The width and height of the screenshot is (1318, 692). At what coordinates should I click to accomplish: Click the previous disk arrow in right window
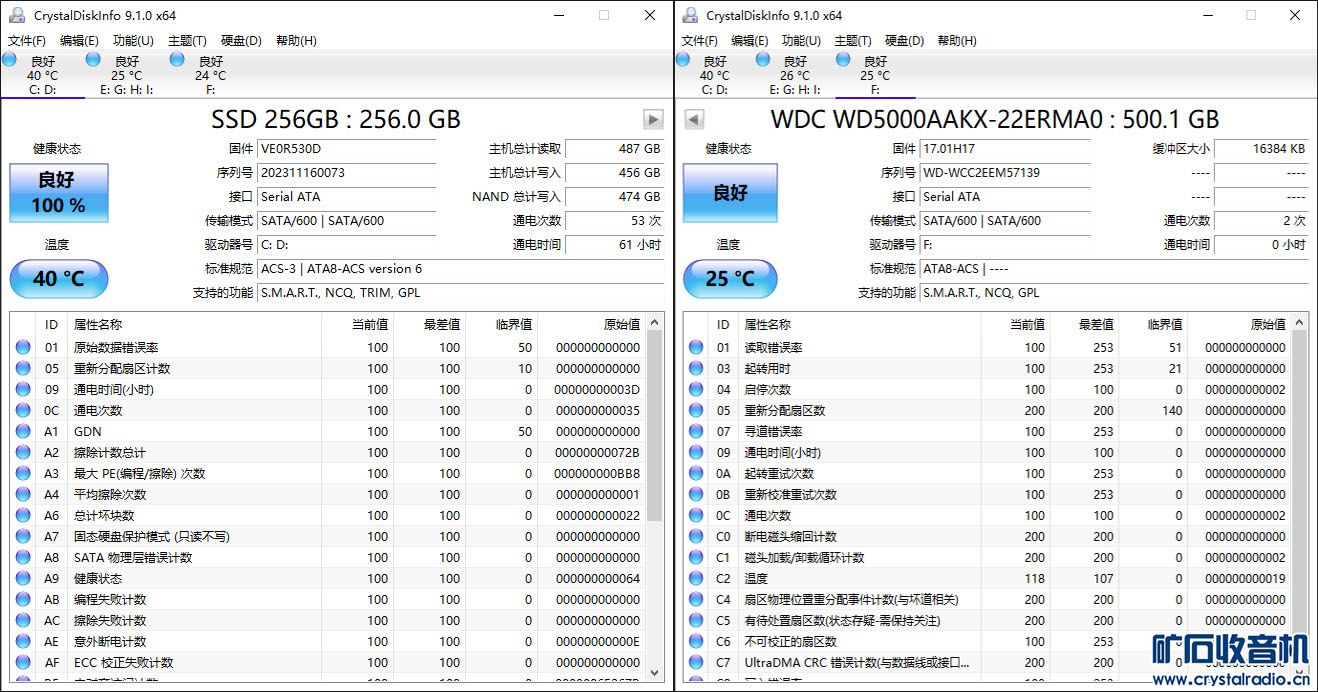[x=694, y=120]
